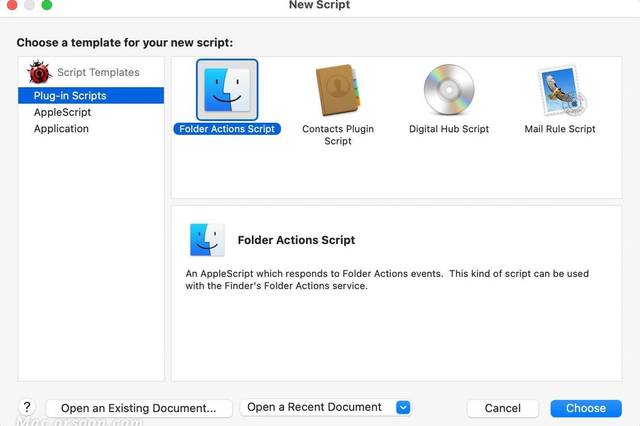Click the Choose button
Image resolution: width=640 pixels, height=426 pixels.
pos(586,408)
